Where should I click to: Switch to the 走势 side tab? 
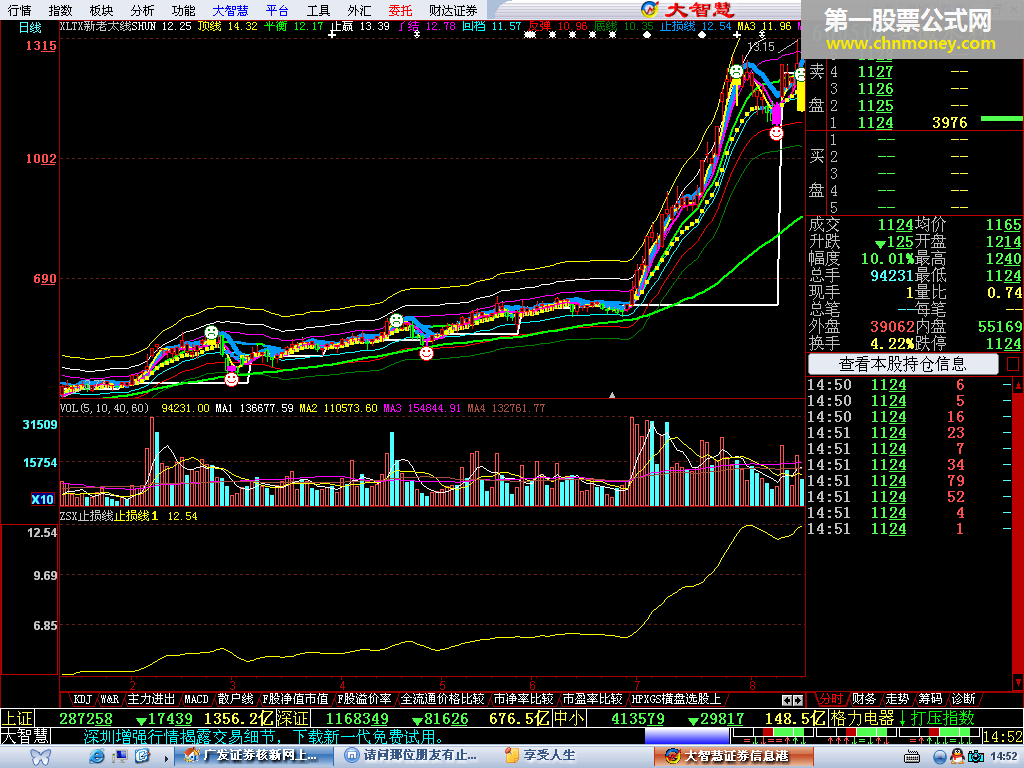pos(897,699)
